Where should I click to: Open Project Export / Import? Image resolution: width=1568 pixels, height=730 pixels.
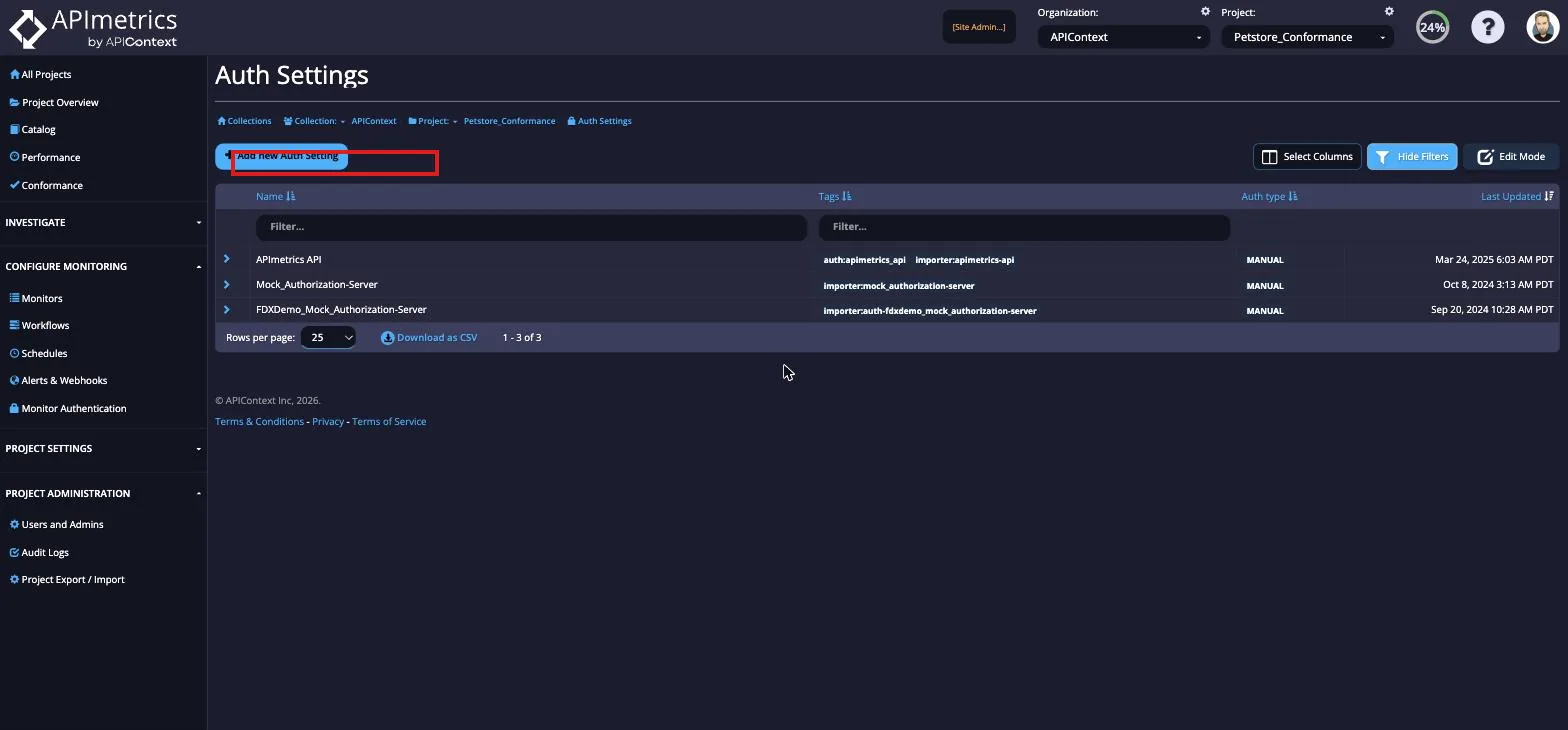67,579
